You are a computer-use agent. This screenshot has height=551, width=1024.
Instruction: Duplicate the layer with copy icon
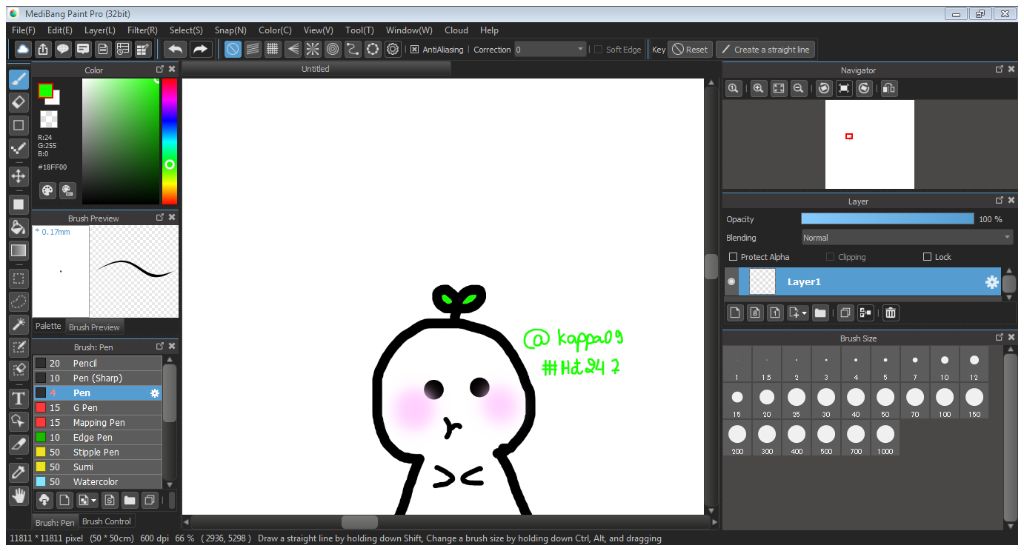(845, 313)
